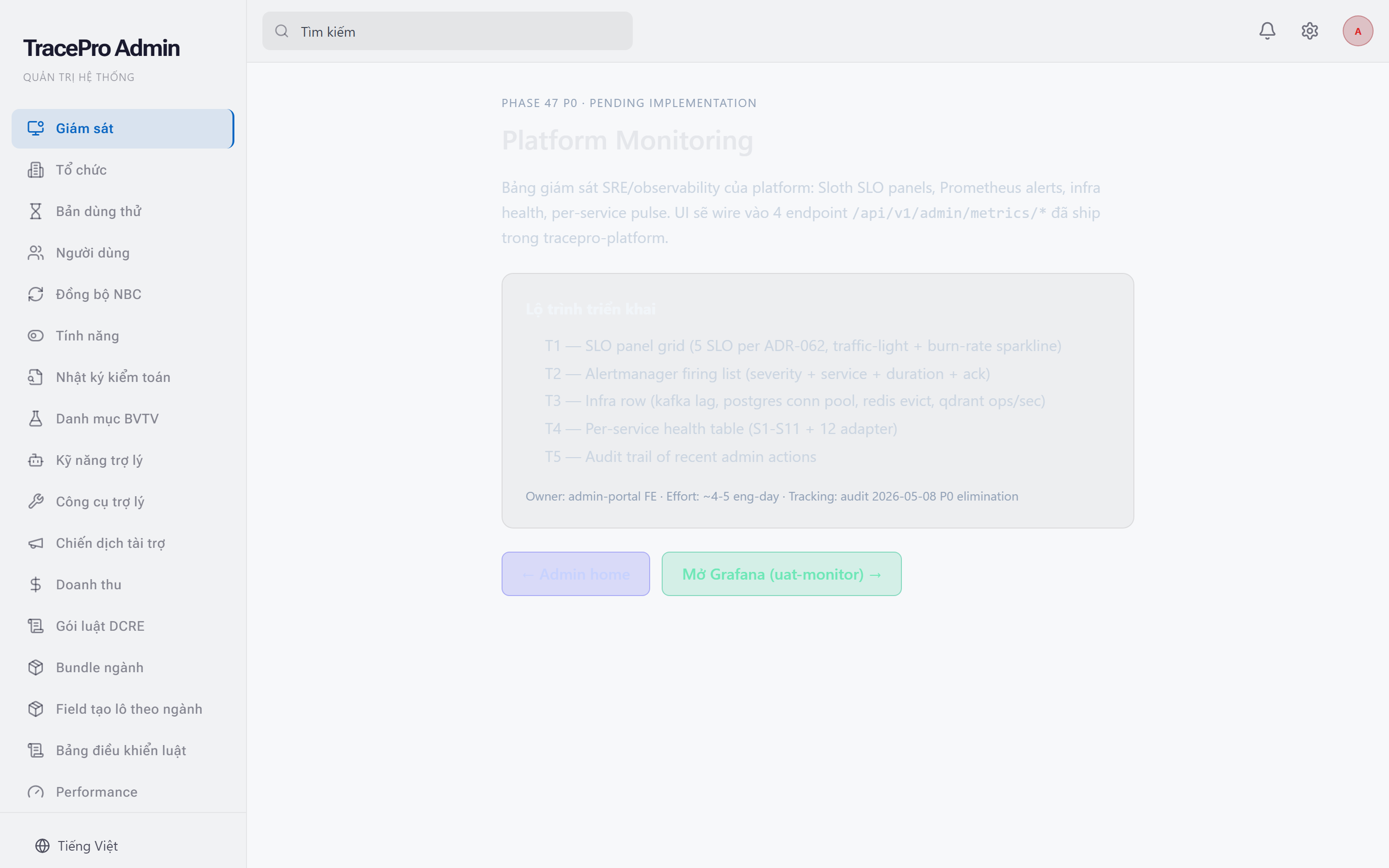Click the T1 SLO panel grid line

803,346
